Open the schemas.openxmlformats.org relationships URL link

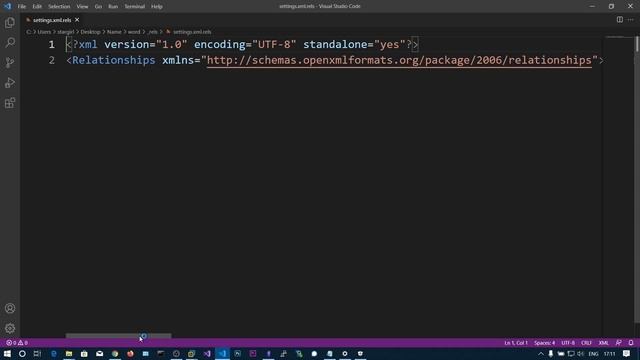click(x=399, y=60)
